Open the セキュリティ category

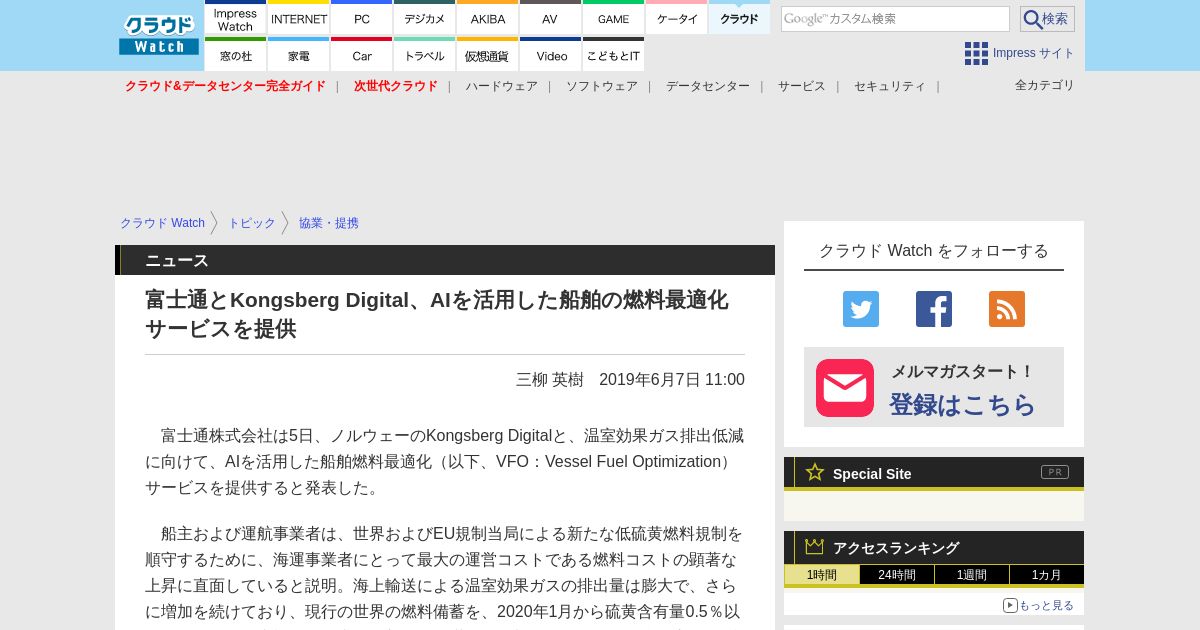(x=890, y=86)
